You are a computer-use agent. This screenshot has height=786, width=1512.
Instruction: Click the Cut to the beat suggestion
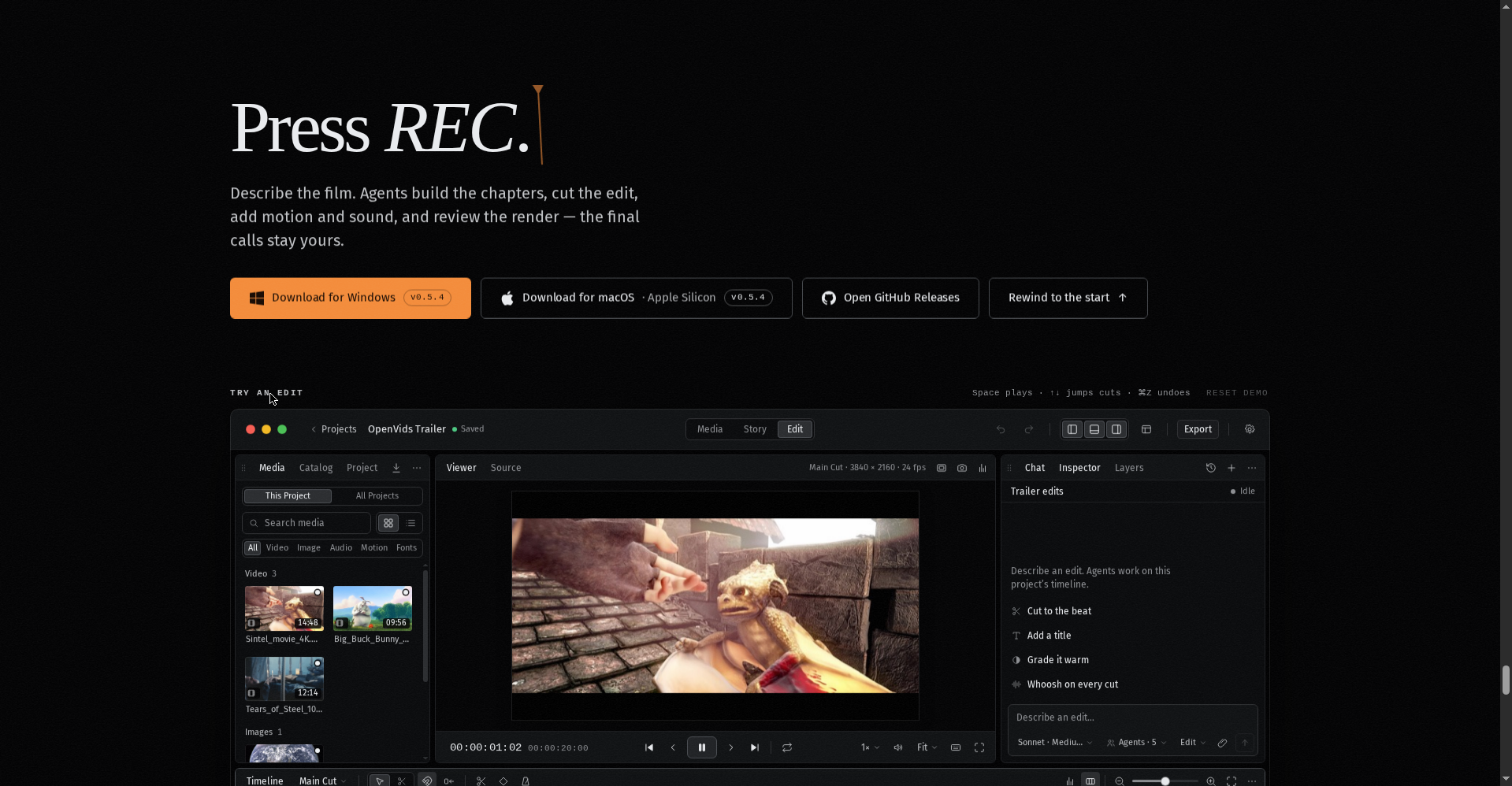coord(1051,611)
